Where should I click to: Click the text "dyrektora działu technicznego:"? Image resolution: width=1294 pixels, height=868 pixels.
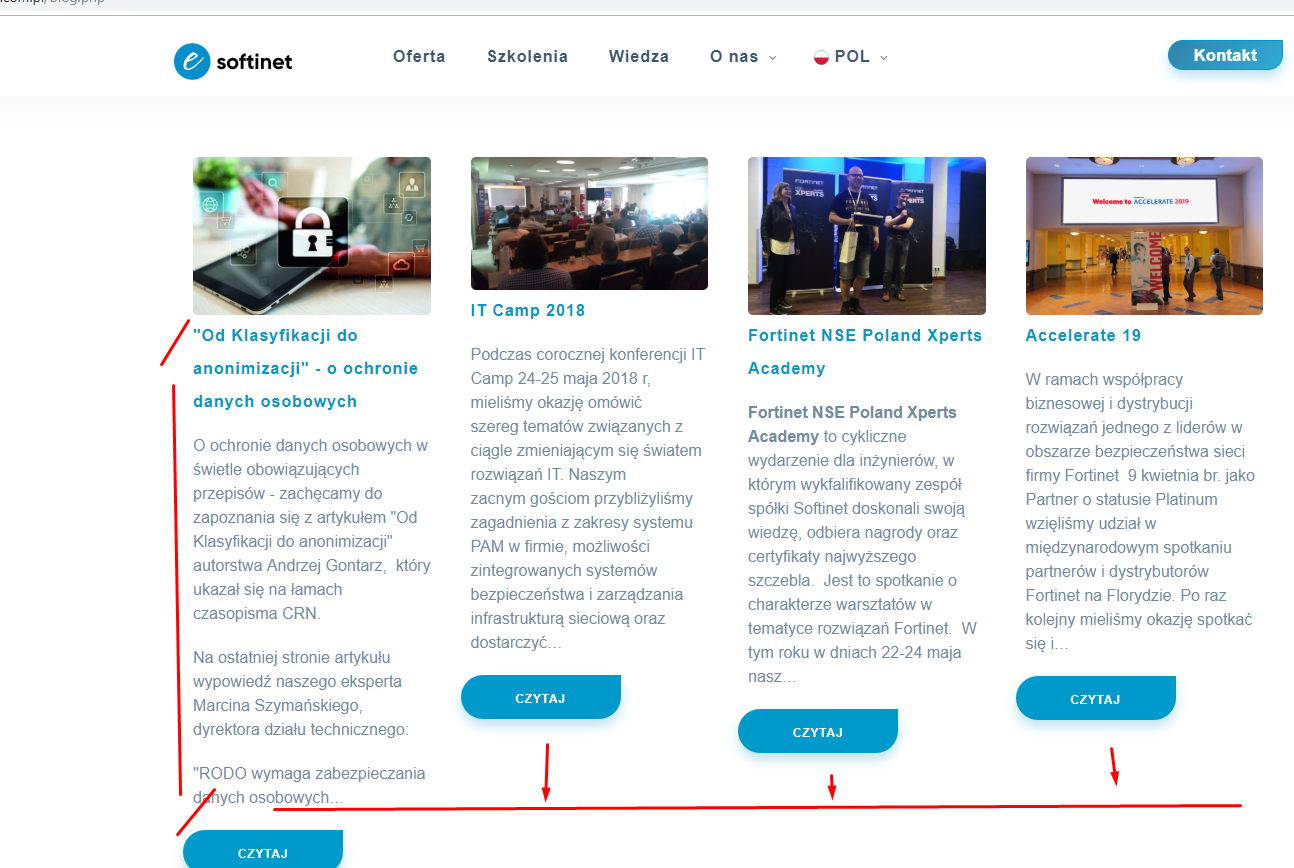click(x=301, y=729)
